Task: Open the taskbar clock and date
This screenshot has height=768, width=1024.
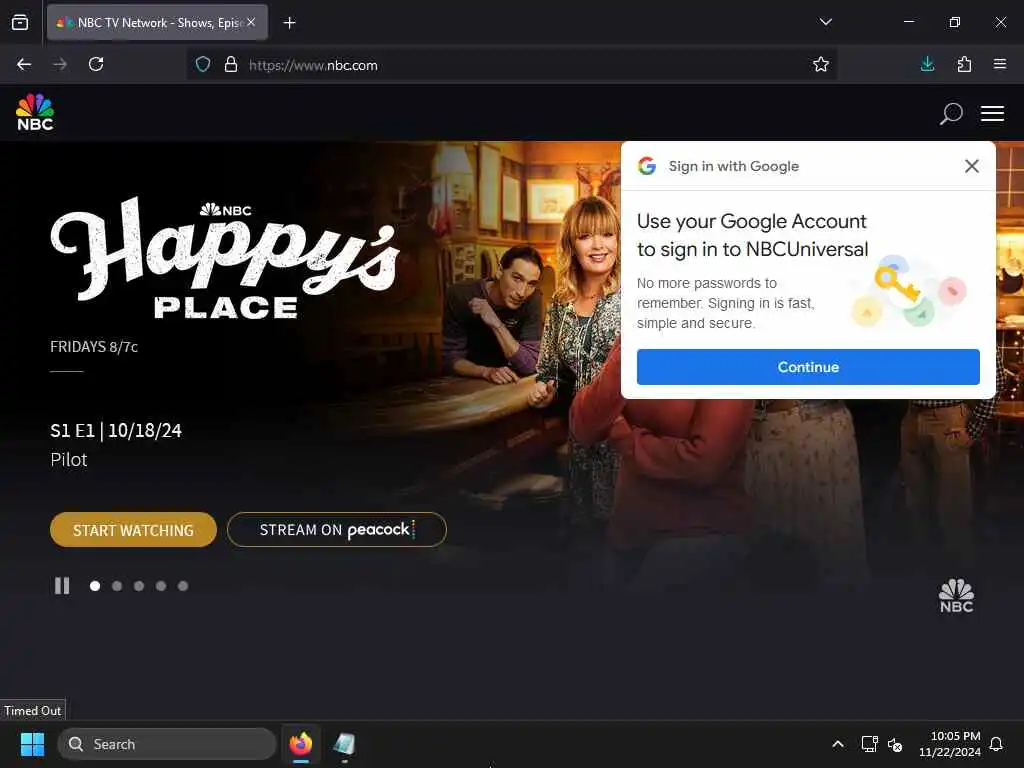Action: (950, 744)
